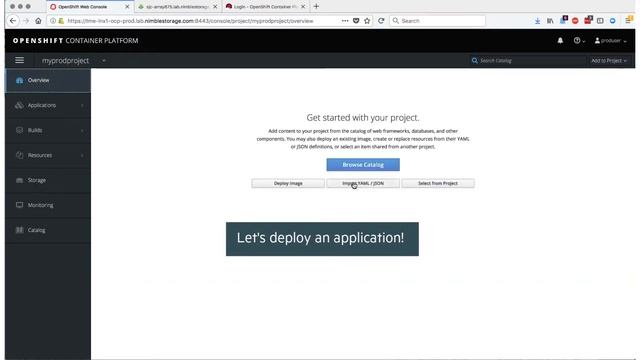The height and width of the screenshot is (360, 640).
Task: Toggle the browser sidebar view icon
Action: (600, 20)
